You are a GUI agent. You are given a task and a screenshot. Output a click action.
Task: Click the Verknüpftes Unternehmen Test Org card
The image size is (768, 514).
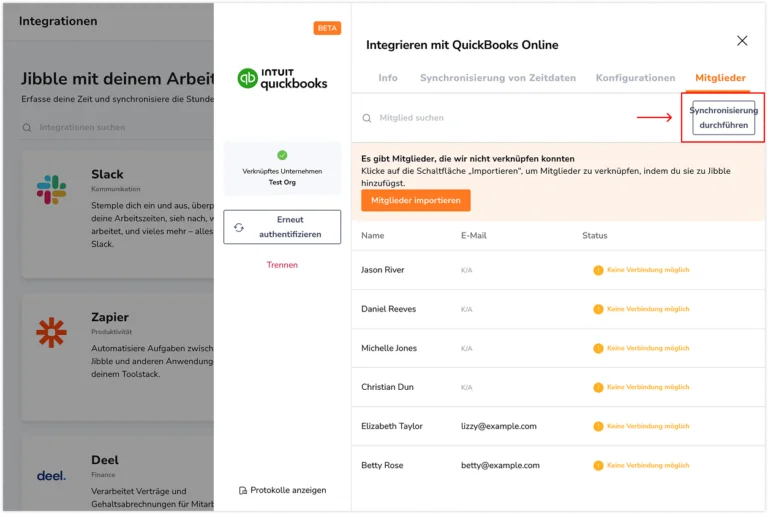282,169
